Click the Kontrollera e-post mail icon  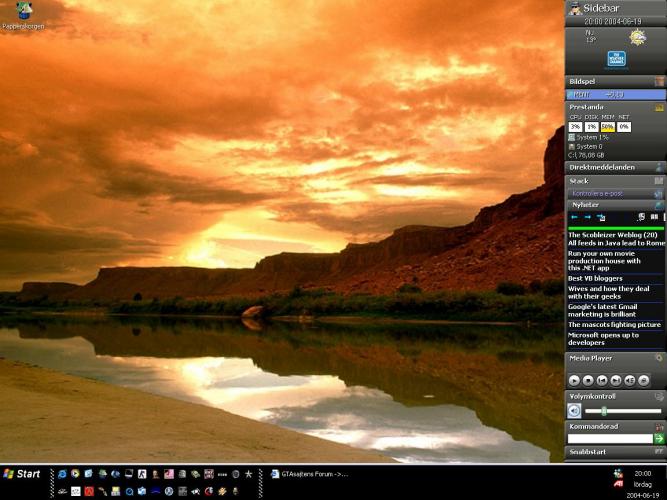pyautogui.click(x=659, y=193)
